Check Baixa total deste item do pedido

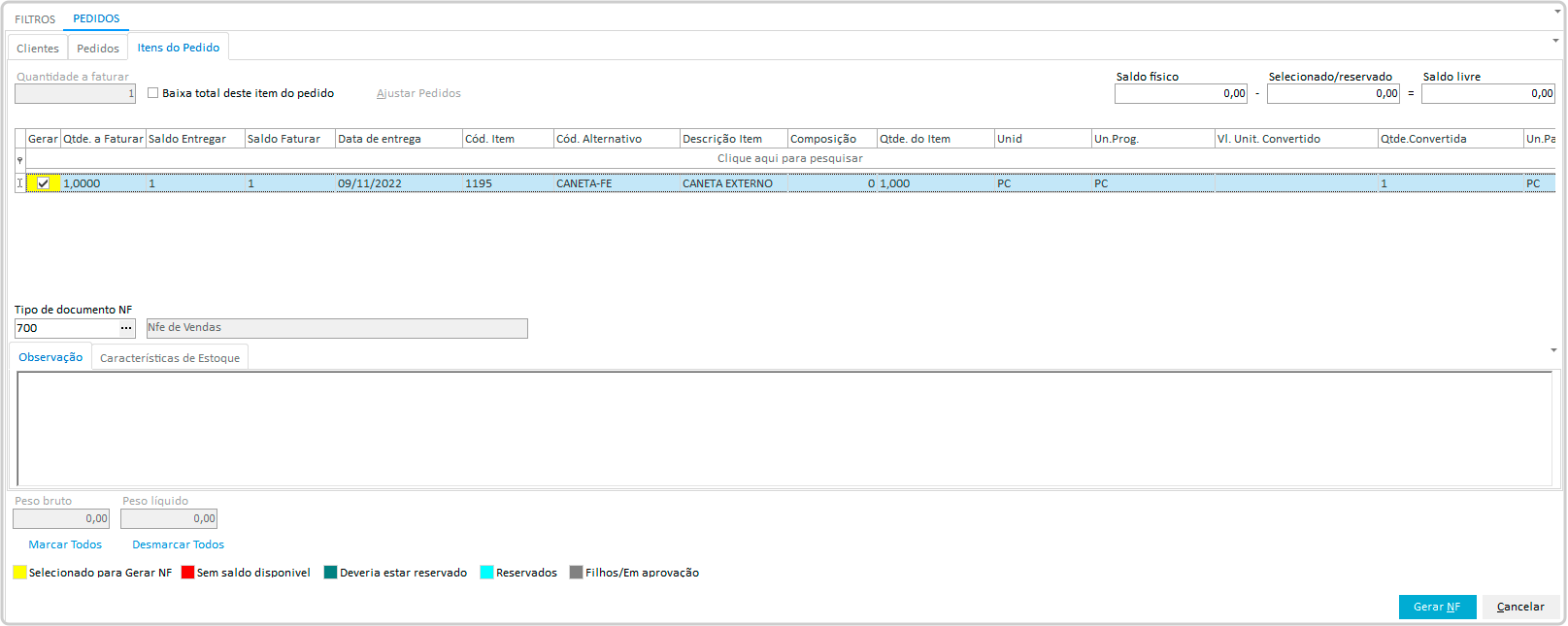[153, 93]
